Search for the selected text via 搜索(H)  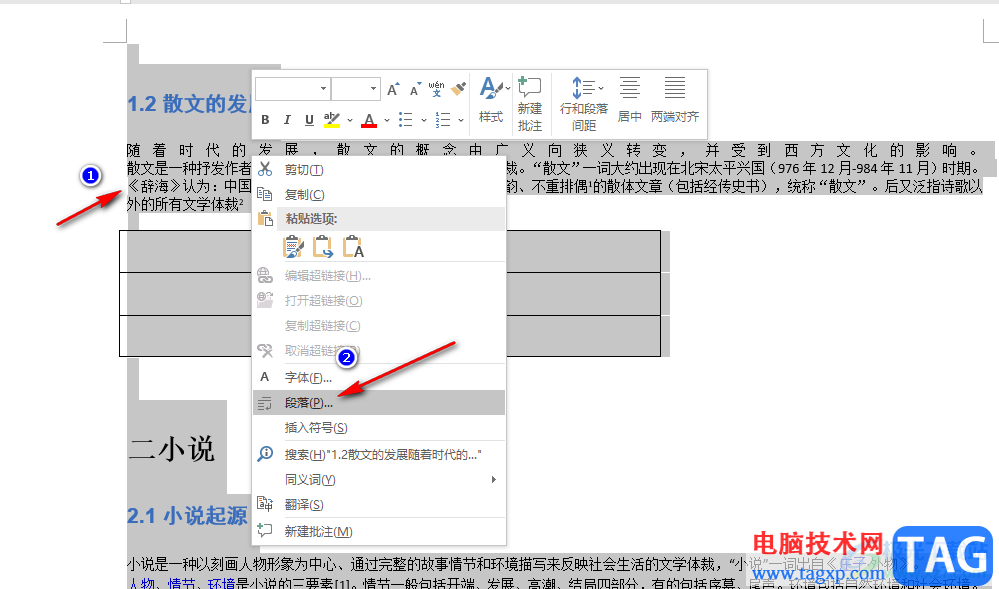point(379,454)
